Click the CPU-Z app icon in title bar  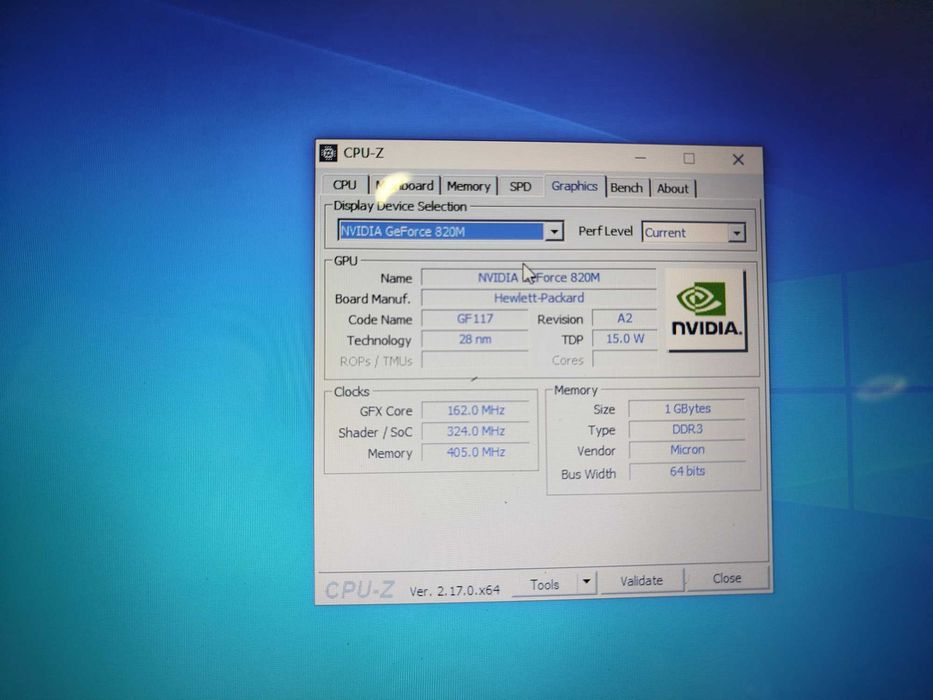pos(328,153)
